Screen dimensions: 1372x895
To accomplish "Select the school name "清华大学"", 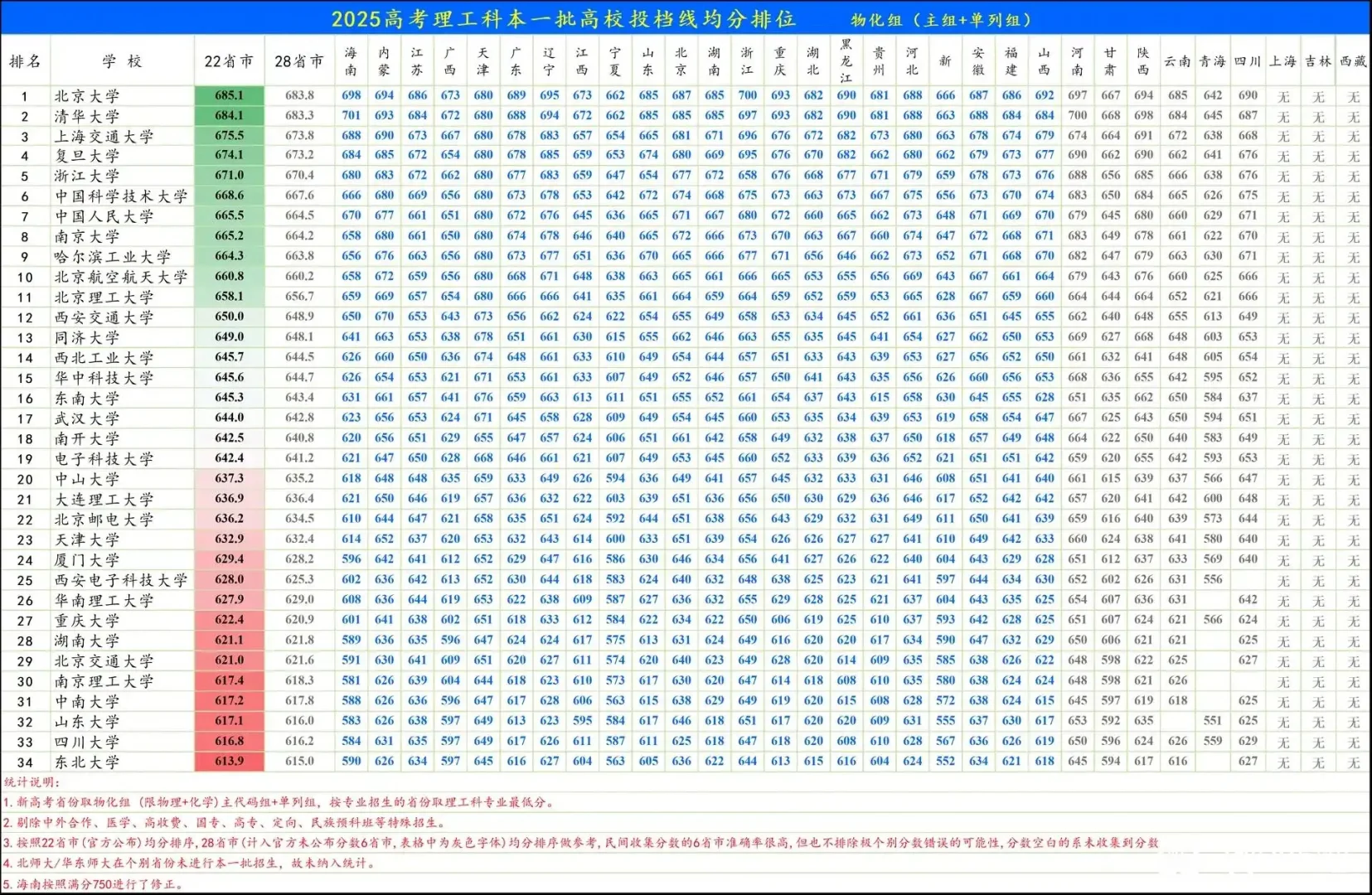I will [x=87, y=116].
